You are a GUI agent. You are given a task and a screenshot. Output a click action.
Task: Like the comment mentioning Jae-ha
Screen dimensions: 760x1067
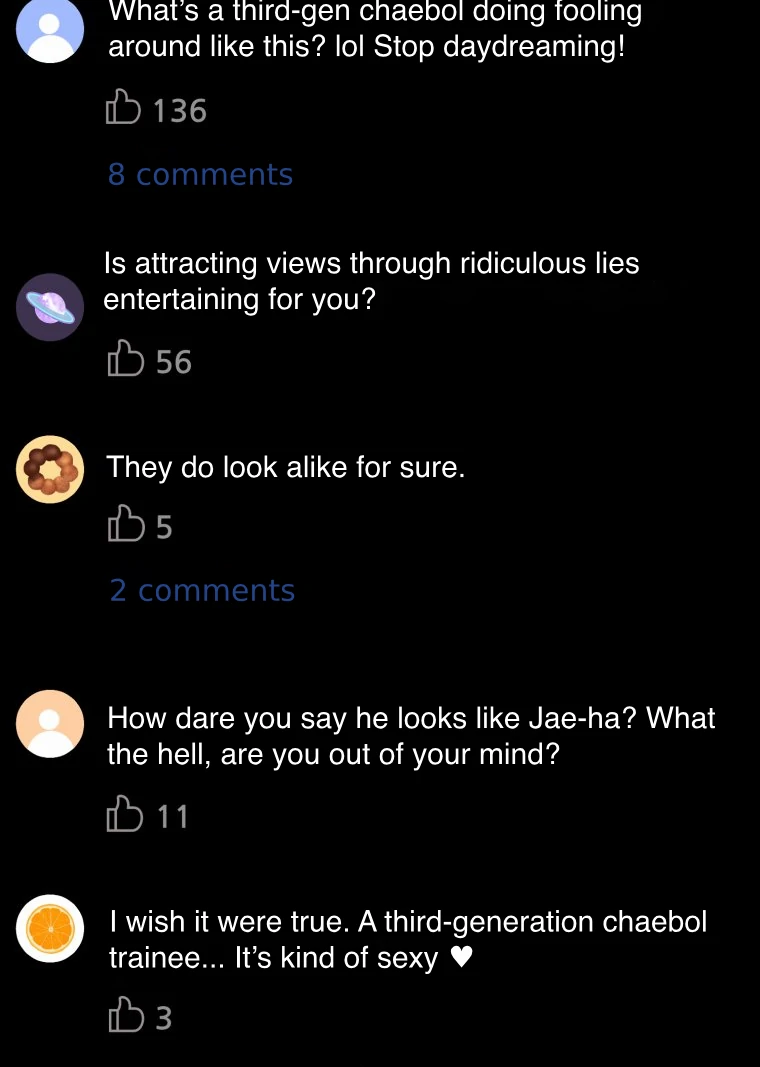click(124, 814)
